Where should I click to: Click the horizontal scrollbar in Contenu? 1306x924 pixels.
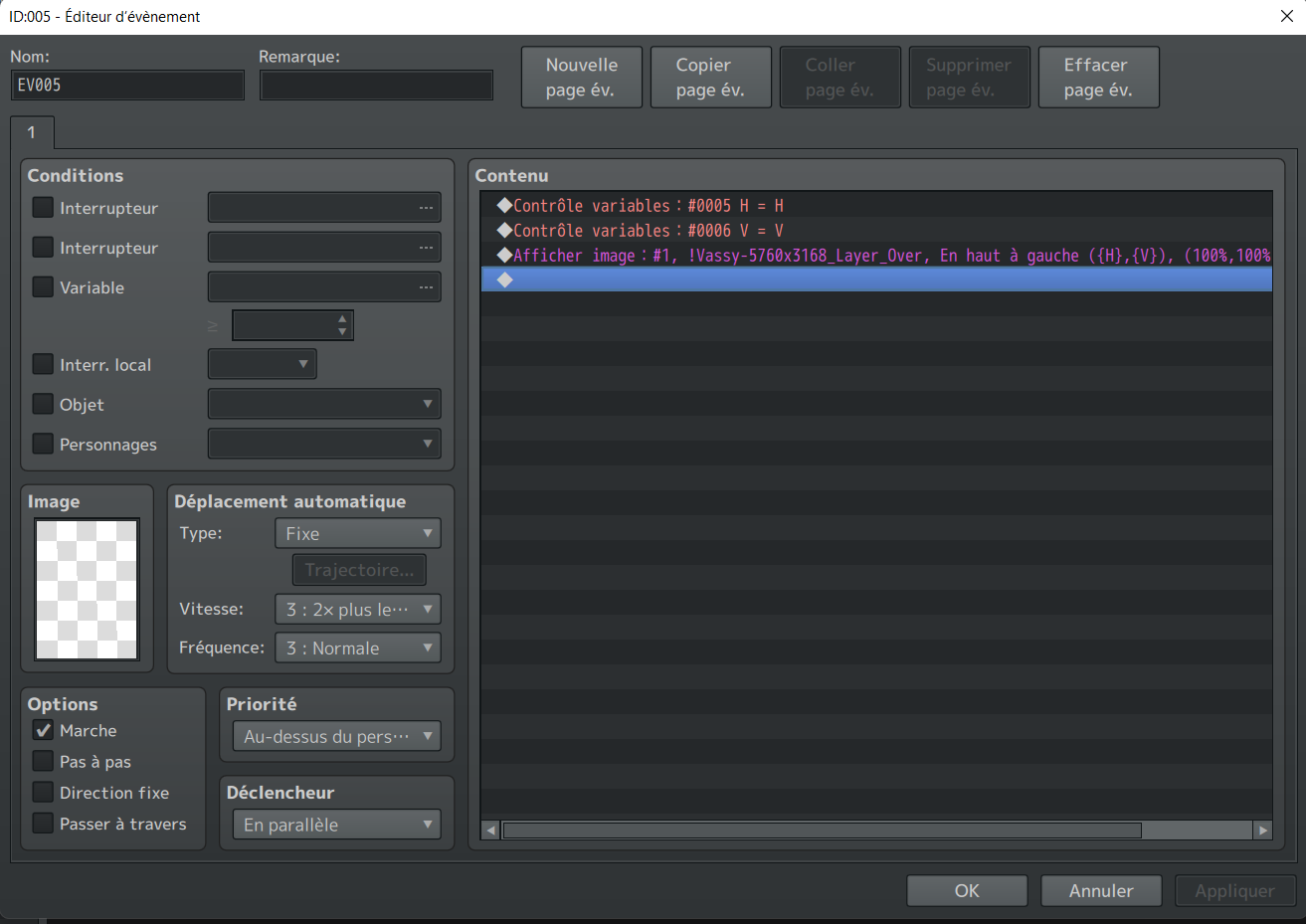[x=822, y=831]
